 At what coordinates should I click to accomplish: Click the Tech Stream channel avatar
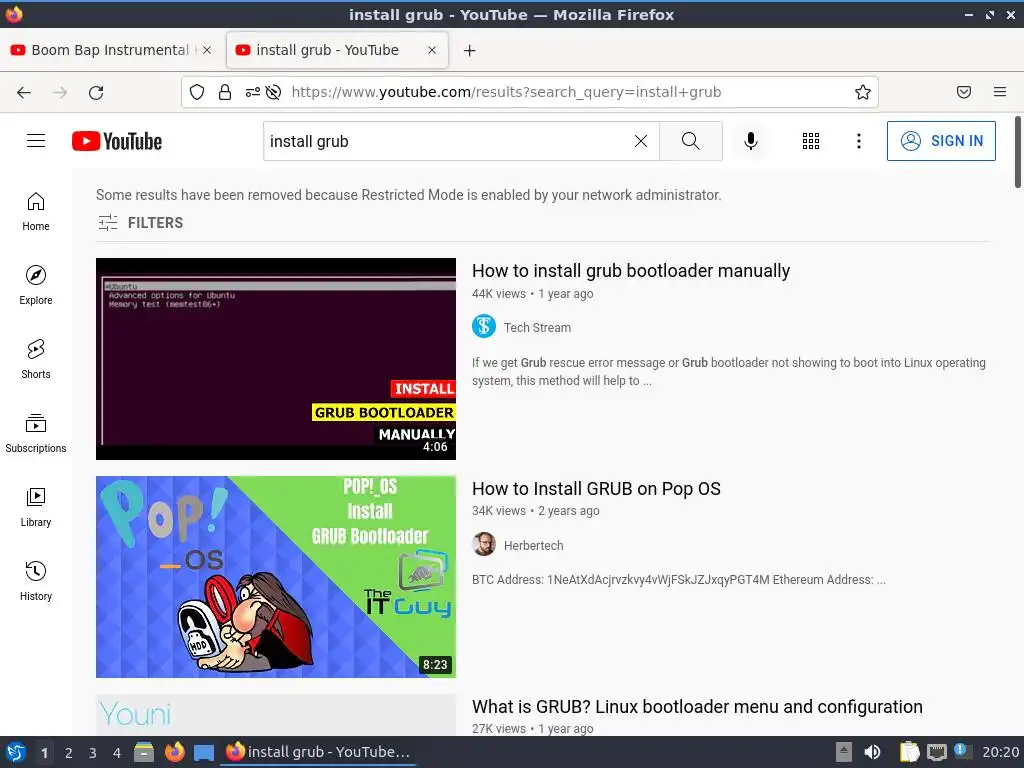pyautogui.click(x=484, y=326)
